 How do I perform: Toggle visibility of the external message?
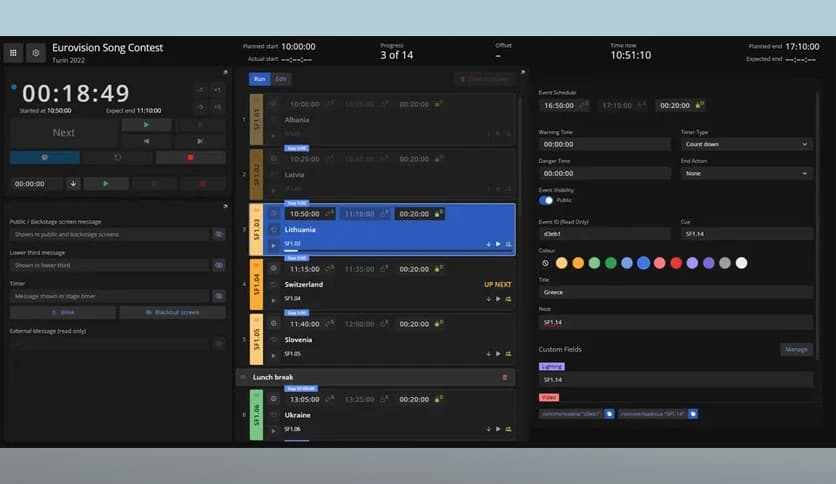[219, 344]
